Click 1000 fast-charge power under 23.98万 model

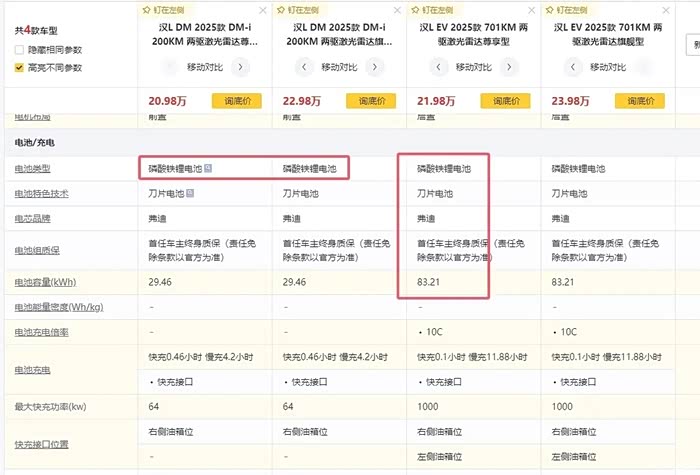click(x=562, y=407)
